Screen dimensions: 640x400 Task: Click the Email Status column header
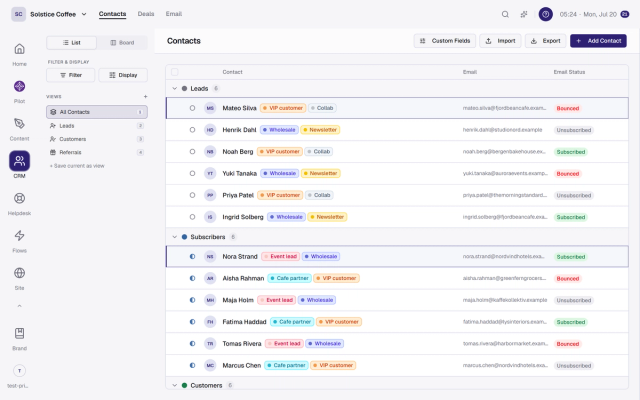coord(569,72)
